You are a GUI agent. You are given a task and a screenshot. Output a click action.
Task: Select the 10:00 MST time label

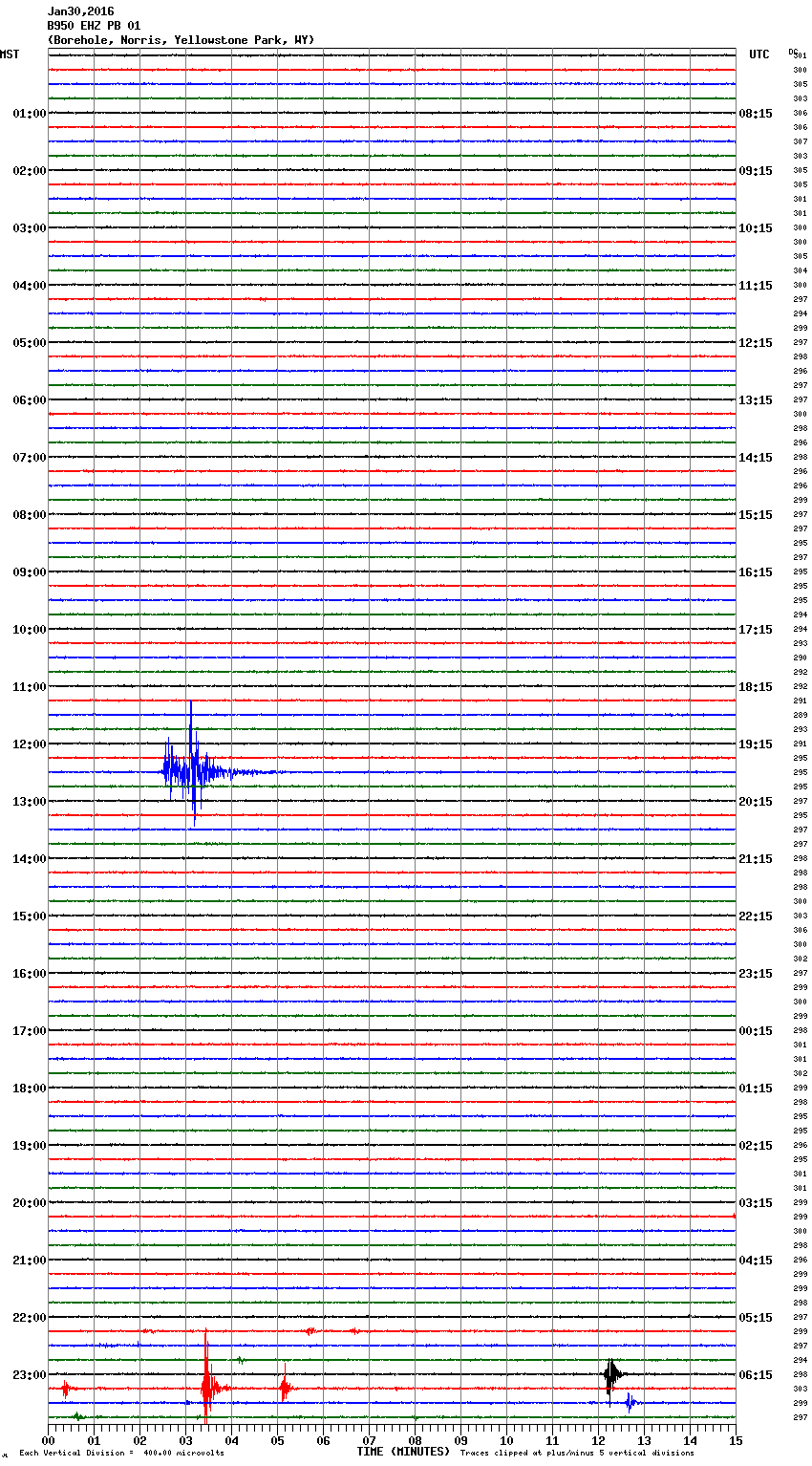pyautogui.click(x=29, y=630)
